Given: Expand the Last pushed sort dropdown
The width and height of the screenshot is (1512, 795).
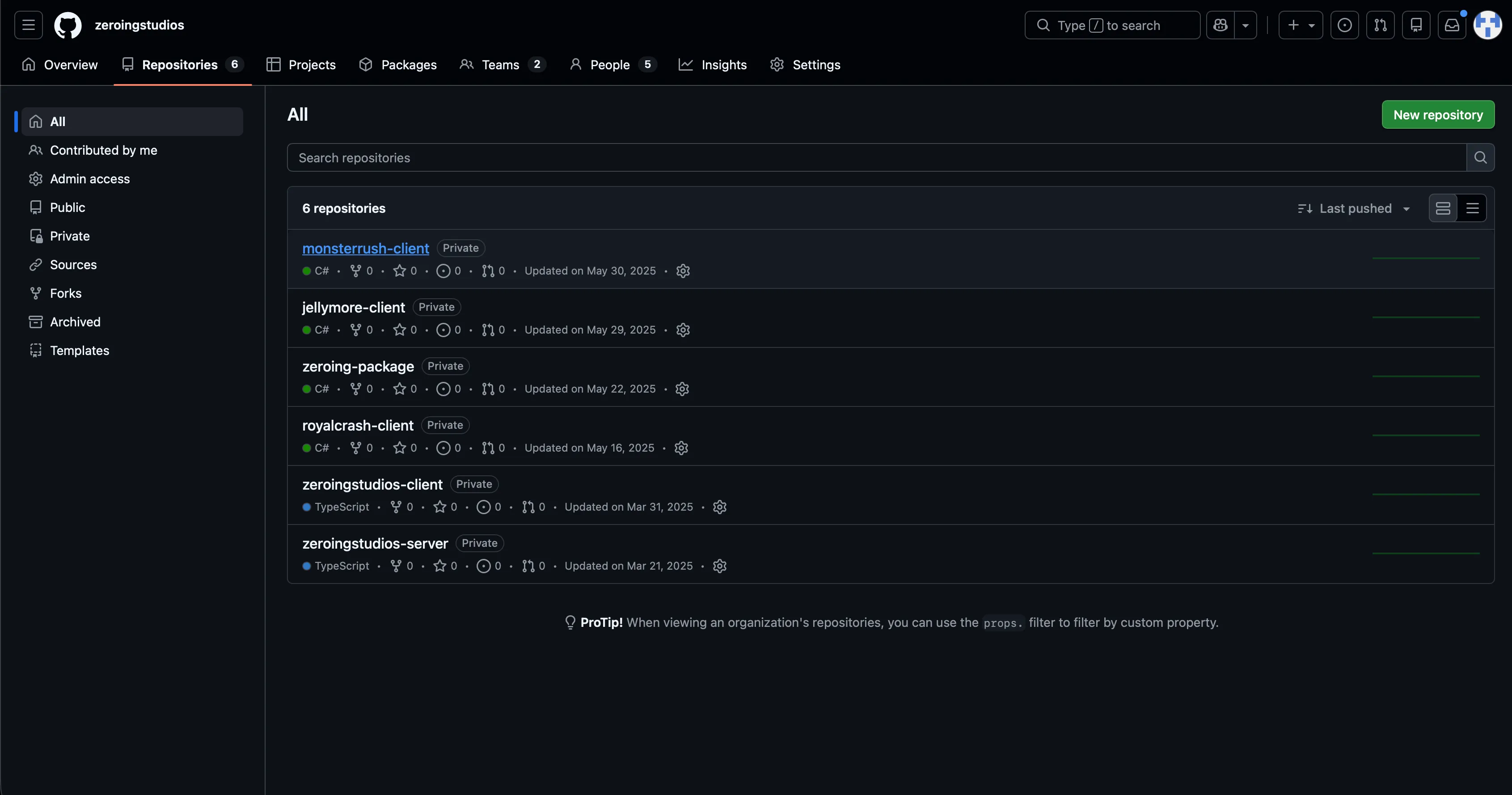Looking at the screenshot, I should pyautogui.click(x=1354, y=208).
